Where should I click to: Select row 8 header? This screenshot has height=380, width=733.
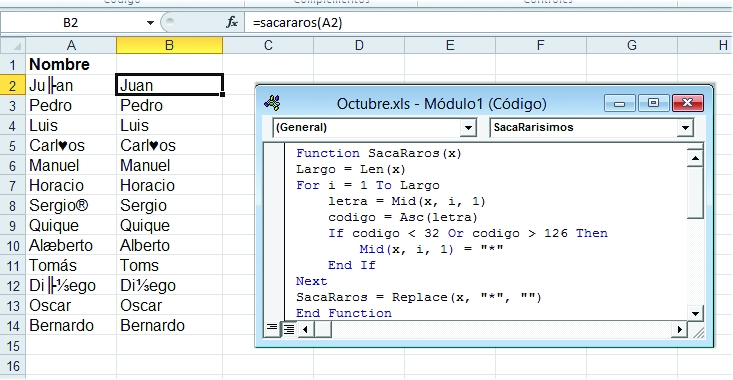click(x=13, y=206)
